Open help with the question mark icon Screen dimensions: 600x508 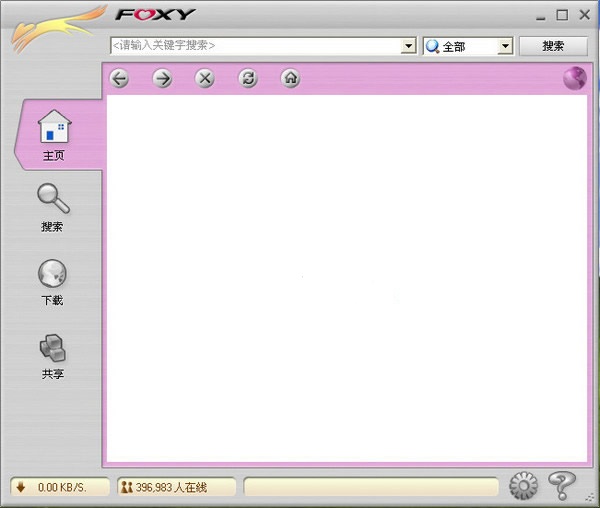(562, 485)
